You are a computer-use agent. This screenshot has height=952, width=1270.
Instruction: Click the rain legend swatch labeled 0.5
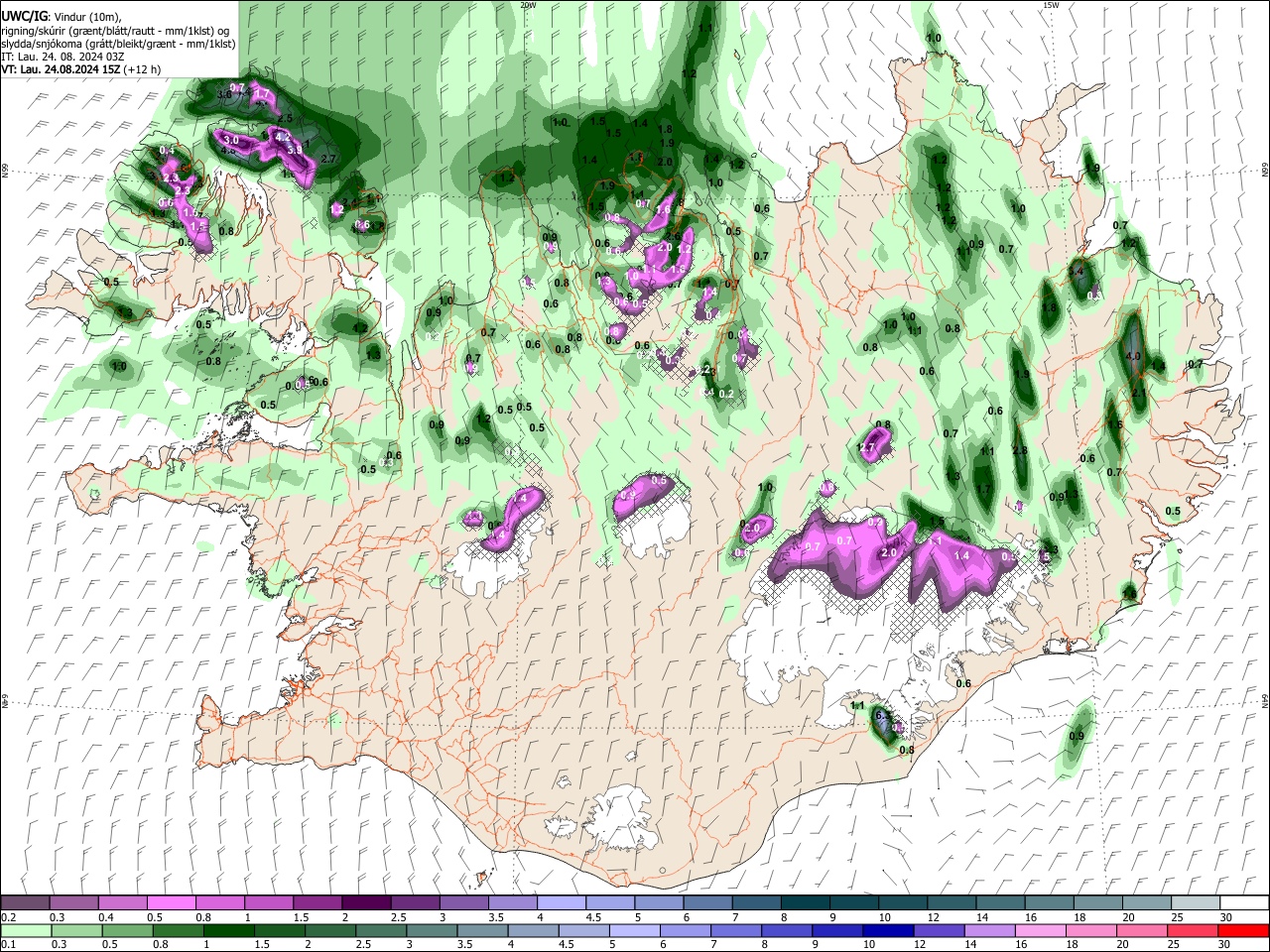(x=127, y=930)
